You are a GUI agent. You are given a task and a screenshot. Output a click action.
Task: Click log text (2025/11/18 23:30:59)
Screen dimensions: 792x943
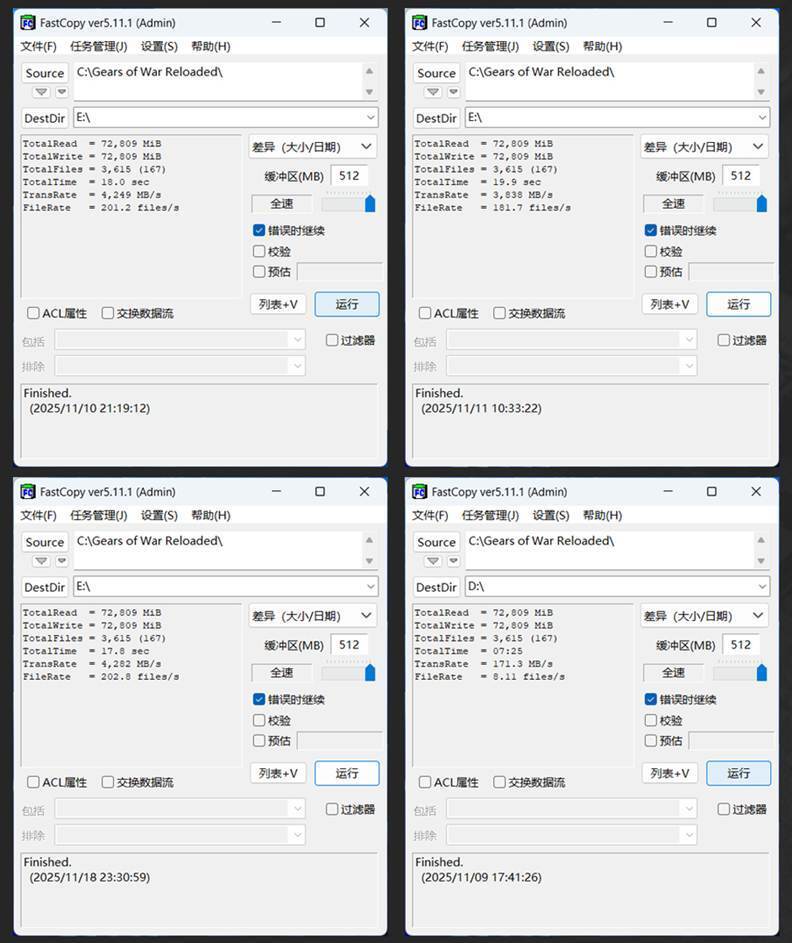[x=90, y=877]
